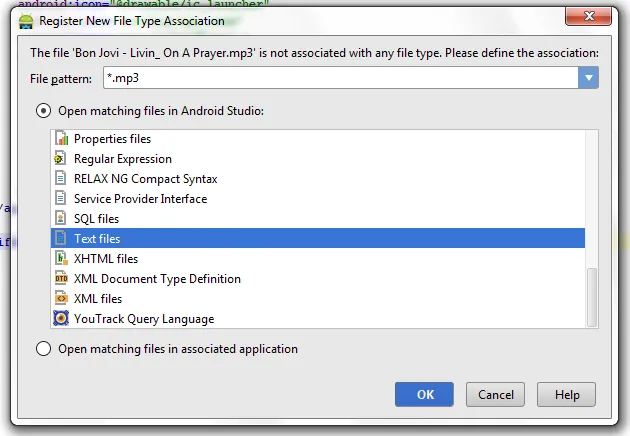Click the XHTML files icon

61,259
